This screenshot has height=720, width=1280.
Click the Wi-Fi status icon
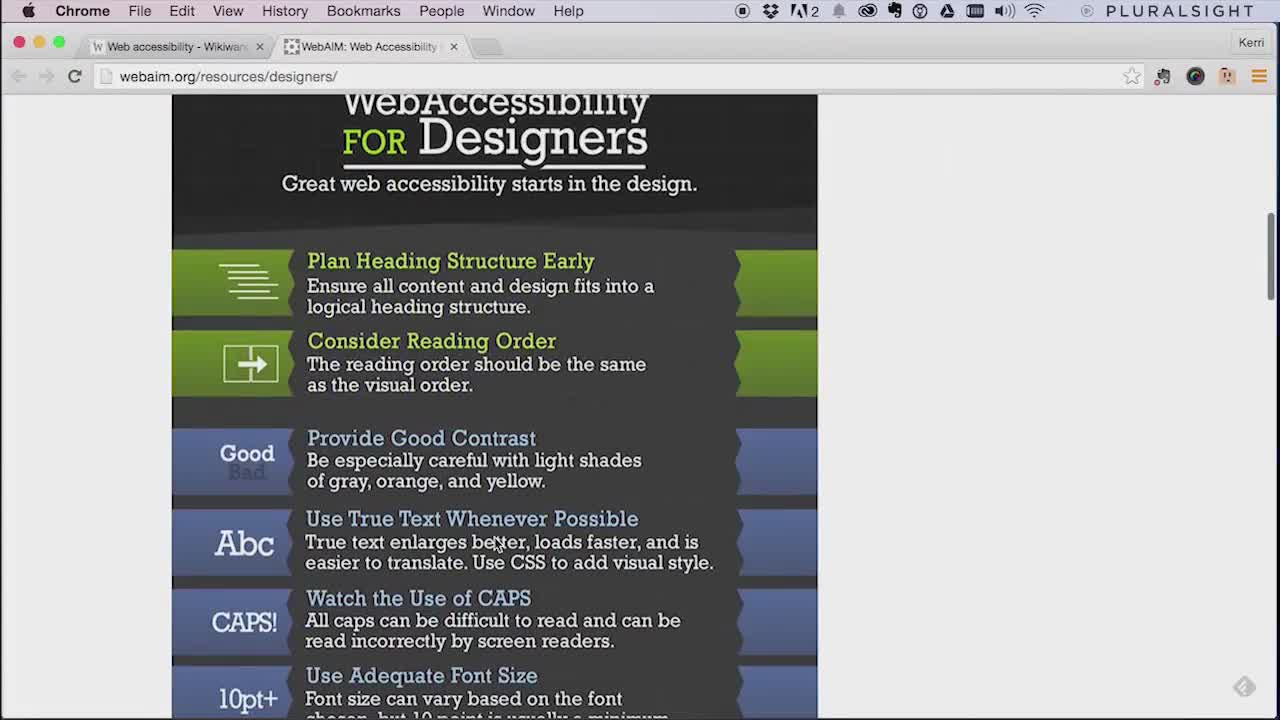(x=1034, y=11)
